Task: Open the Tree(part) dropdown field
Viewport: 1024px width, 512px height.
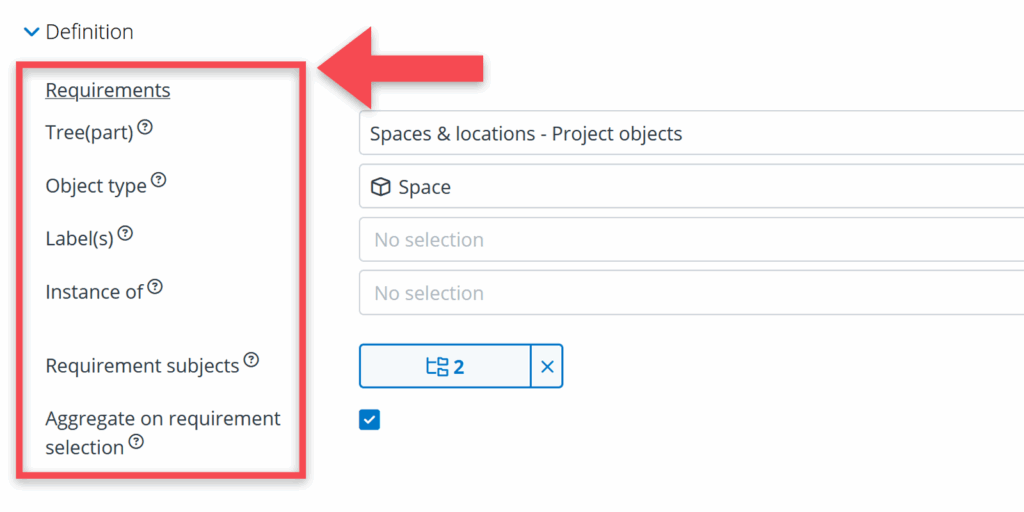Action: 690,134
